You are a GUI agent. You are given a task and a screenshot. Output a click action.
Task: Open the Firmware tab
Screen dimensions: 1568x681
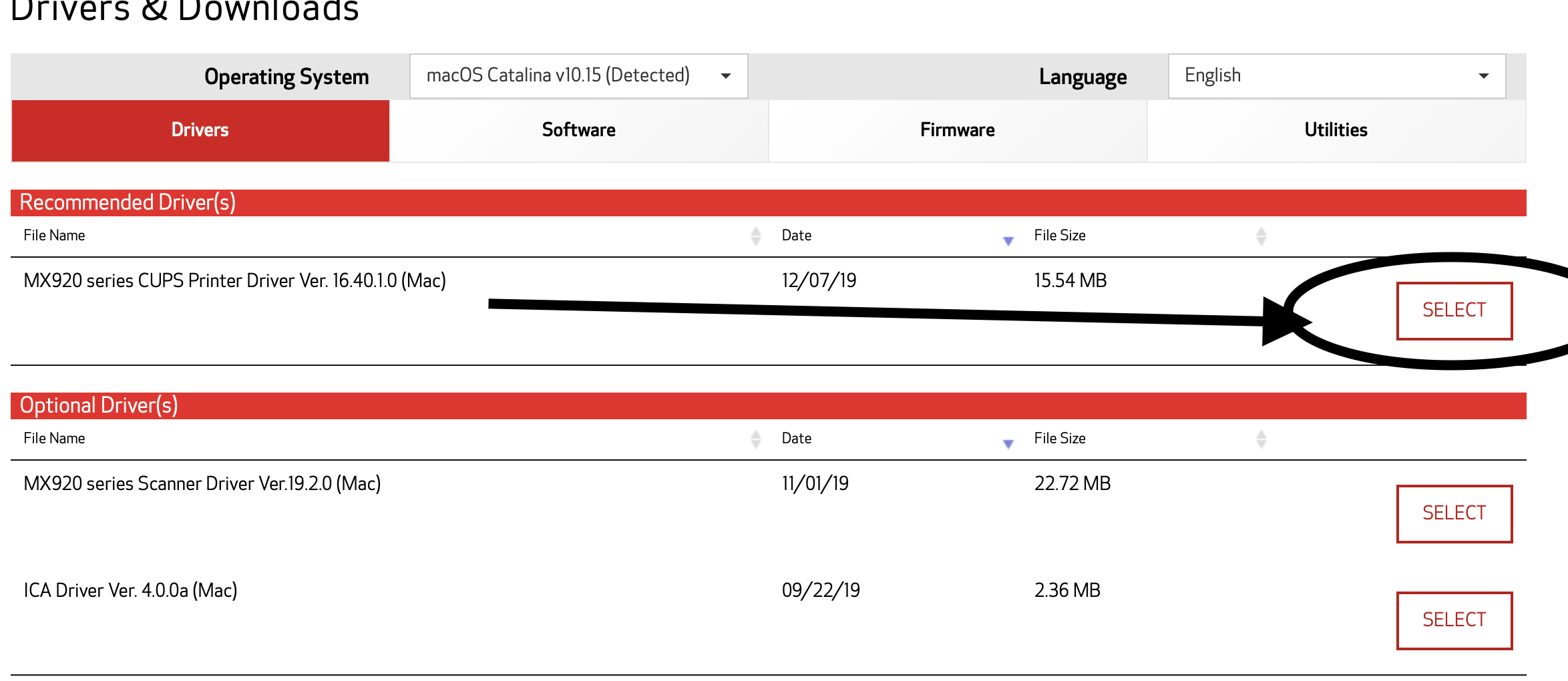click(958, 130)
